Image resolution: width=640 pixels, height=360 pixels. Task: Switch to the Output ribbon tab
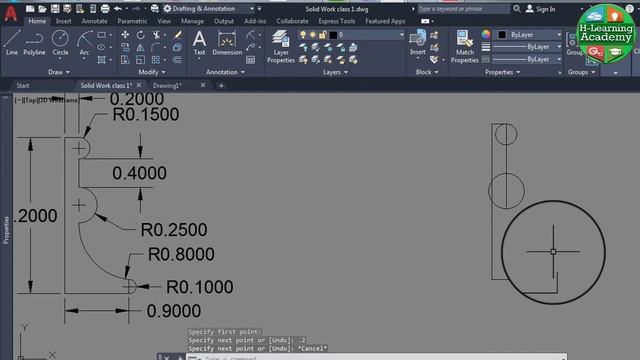tap(224, 21)
